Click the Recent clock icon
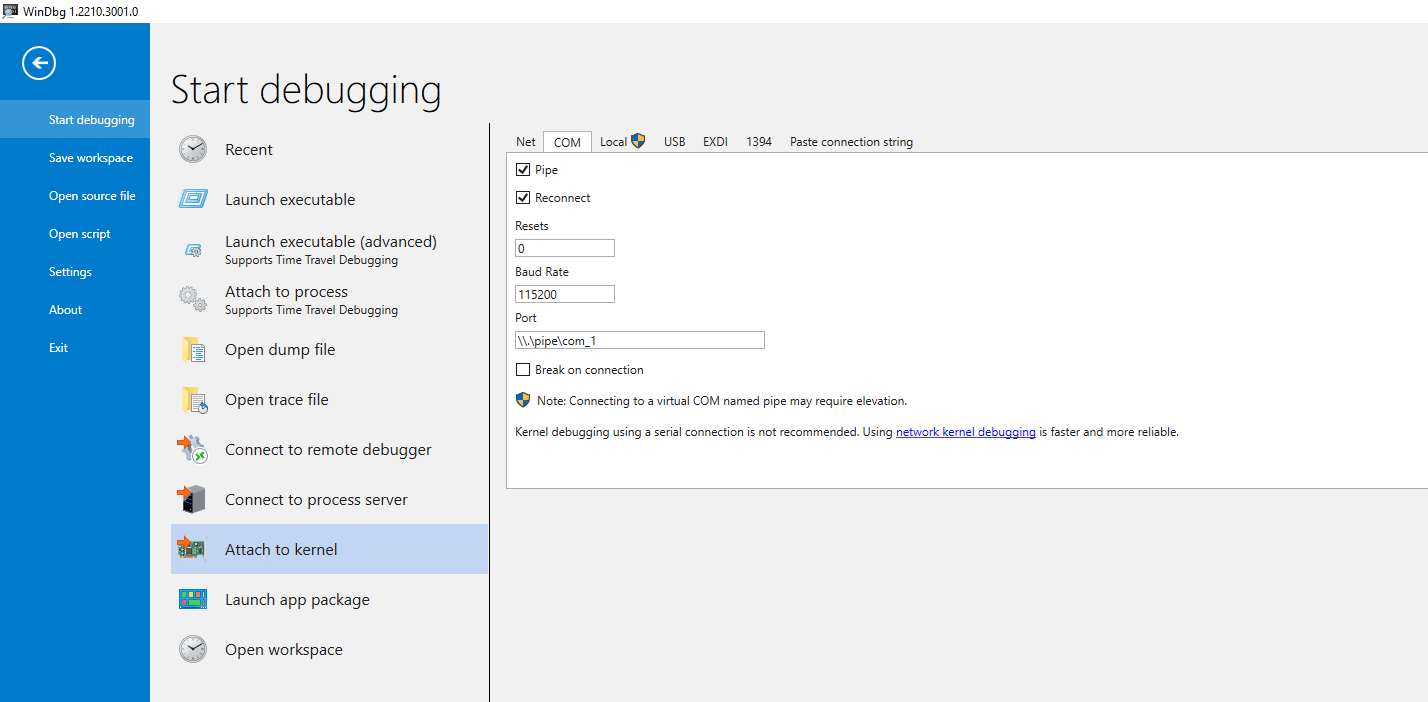This screenshot has height=702, width=1428. click(193, 149)
